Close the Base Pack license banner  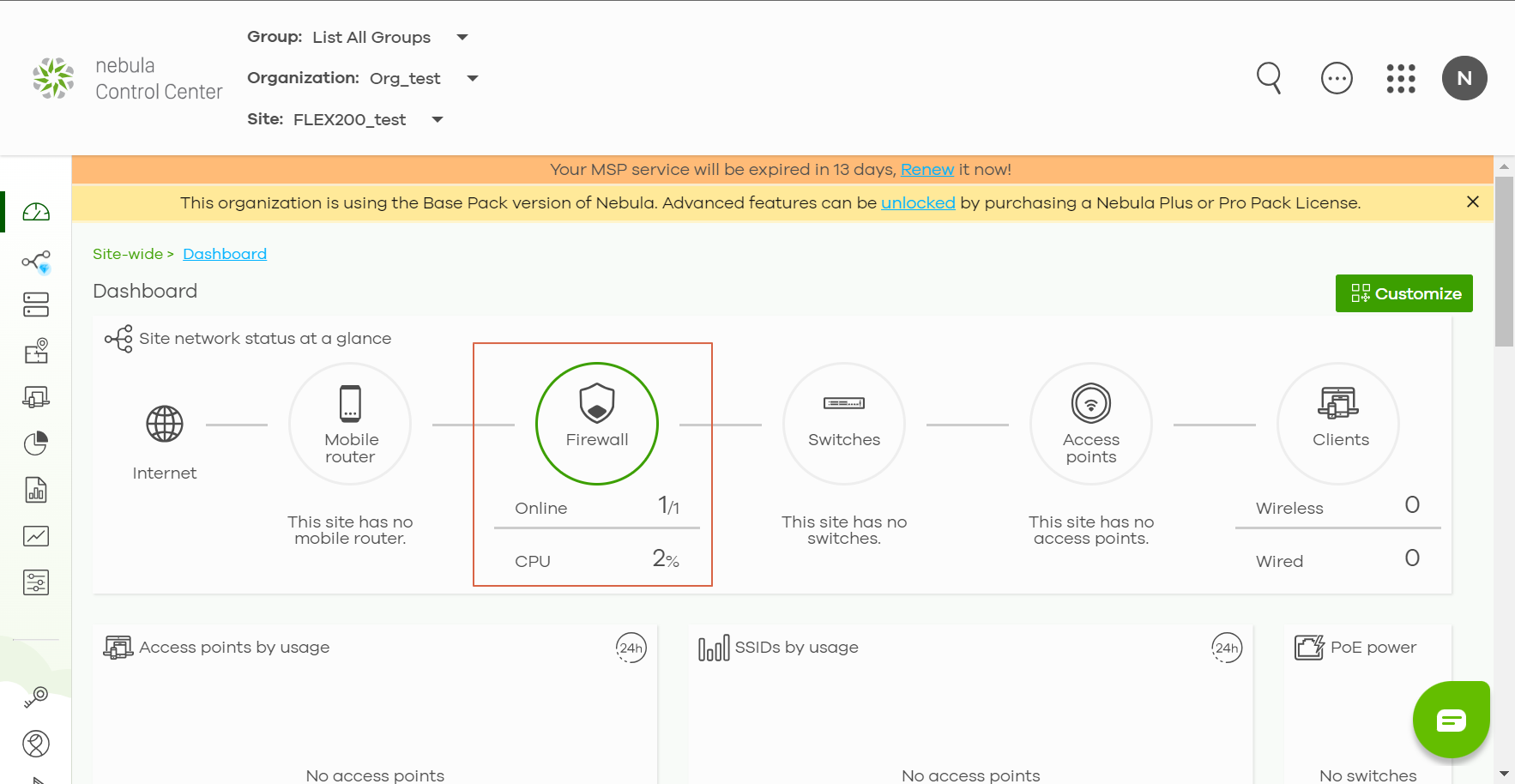coord(1473,202)
